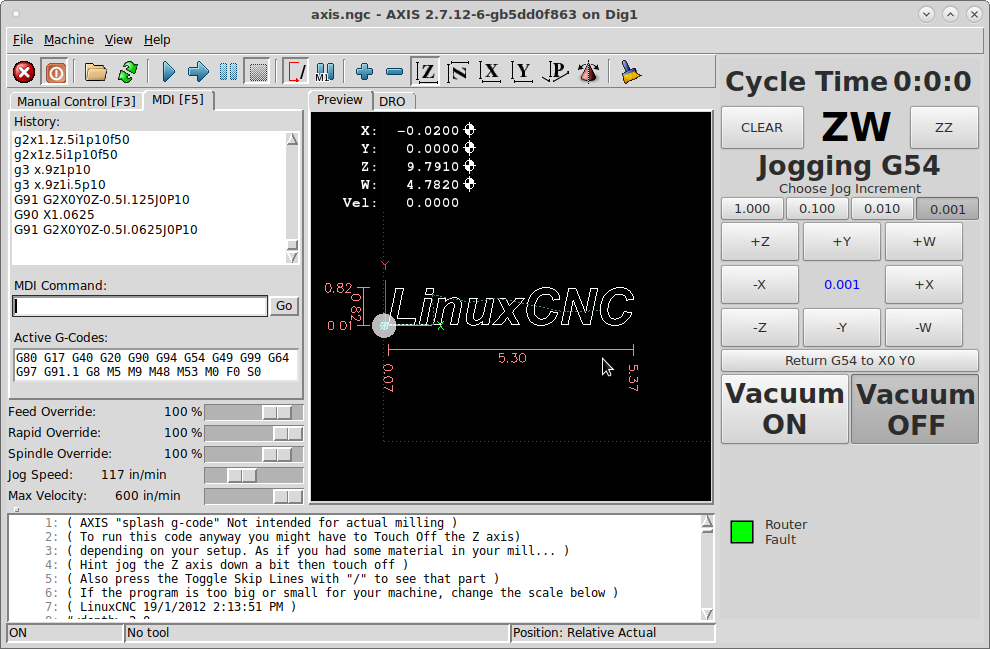Select front Y view

coord(522,72)
